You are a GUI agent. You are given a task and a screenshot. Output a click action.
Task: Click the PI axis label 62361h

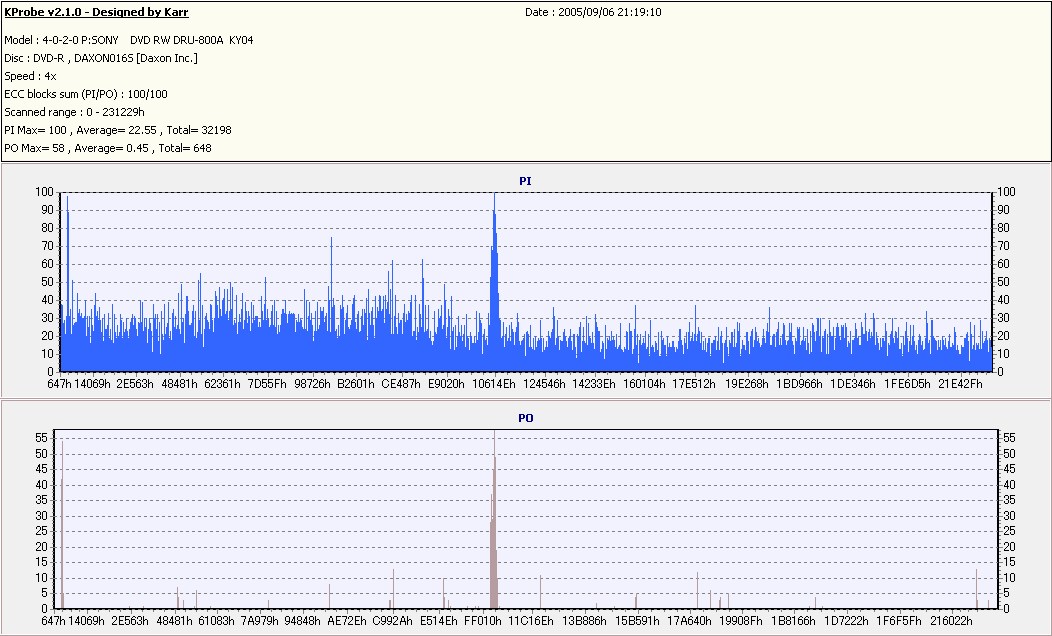click(x=222, y=384)
